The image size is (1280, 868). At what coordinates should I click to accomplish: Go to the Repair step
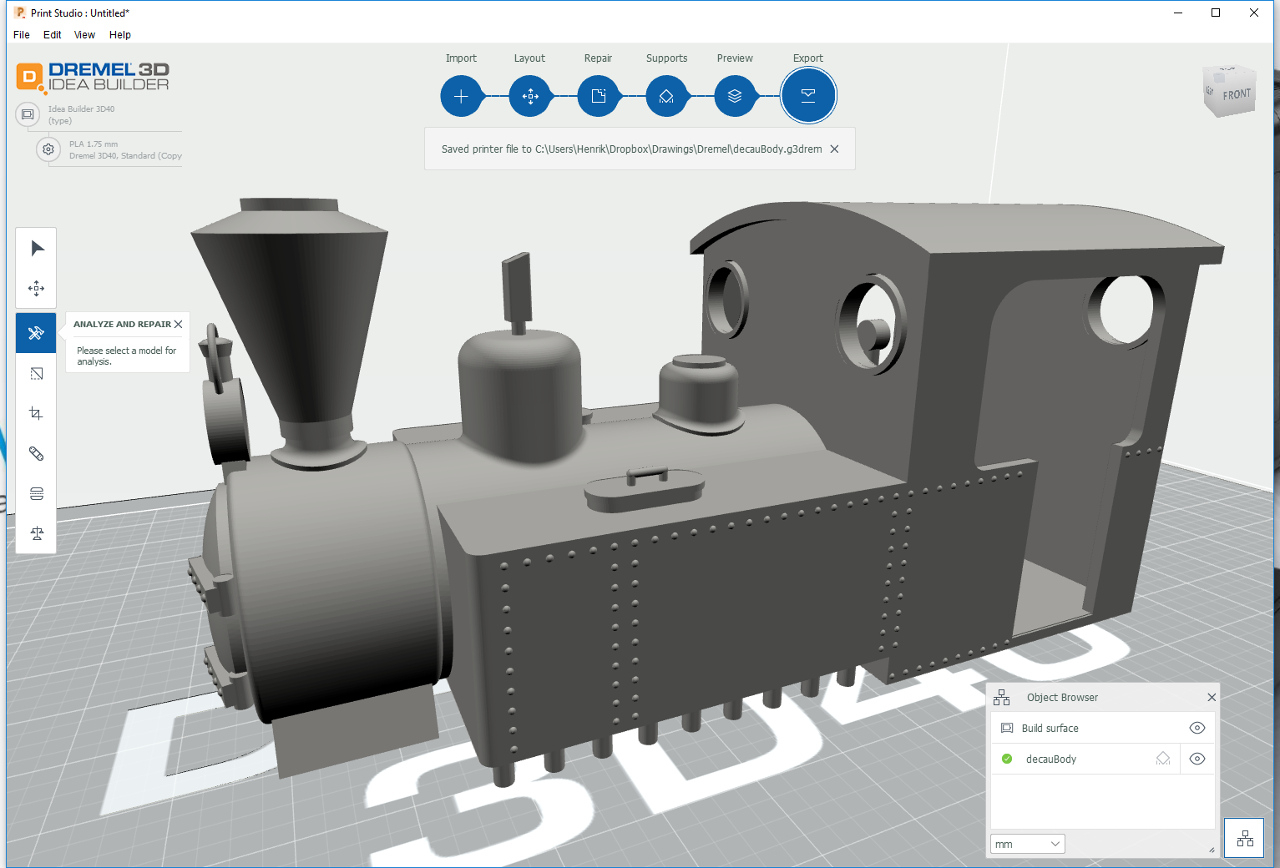coord(598,96)
